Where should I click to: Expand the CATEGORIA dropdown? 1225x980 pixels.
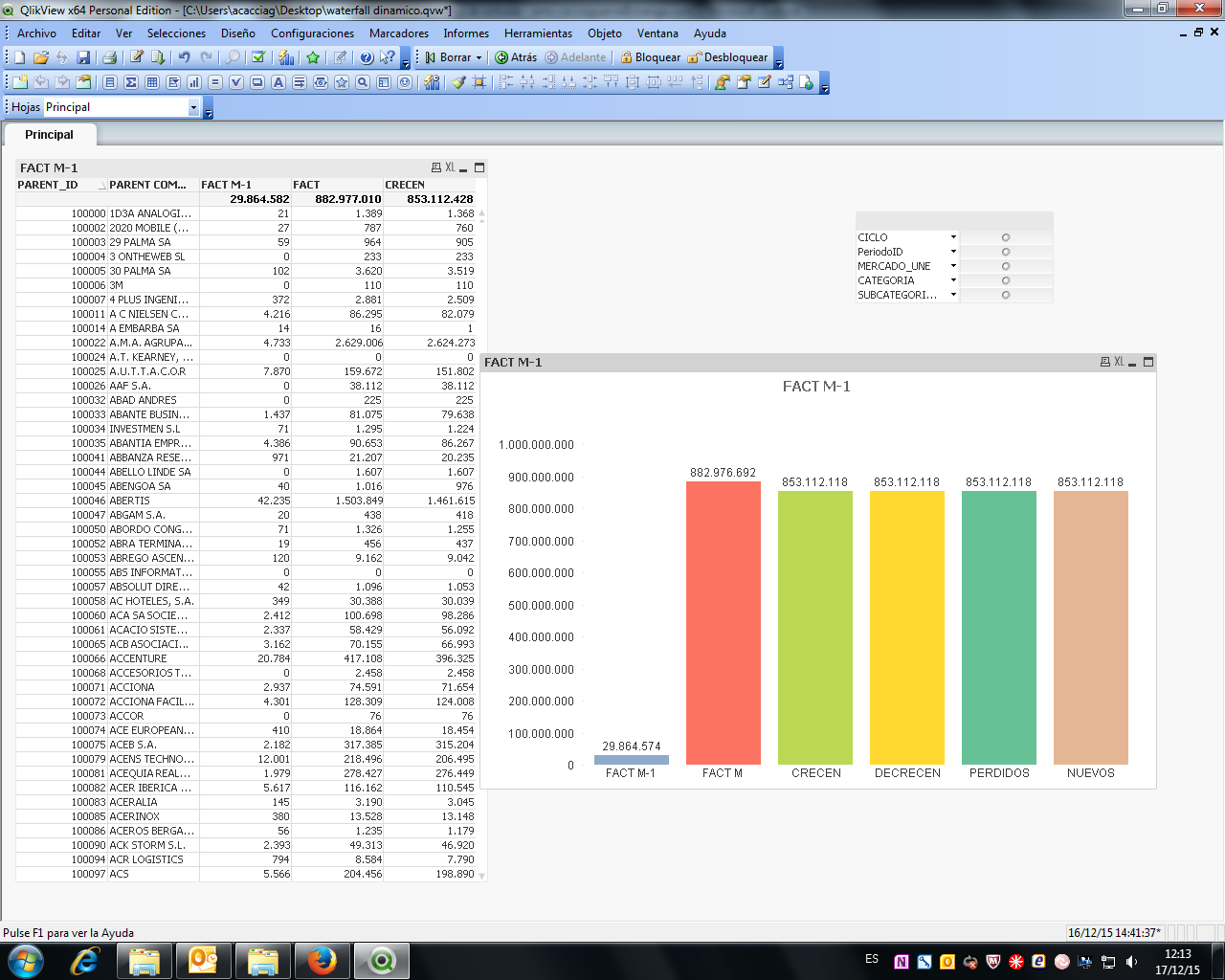coord(953,280)
